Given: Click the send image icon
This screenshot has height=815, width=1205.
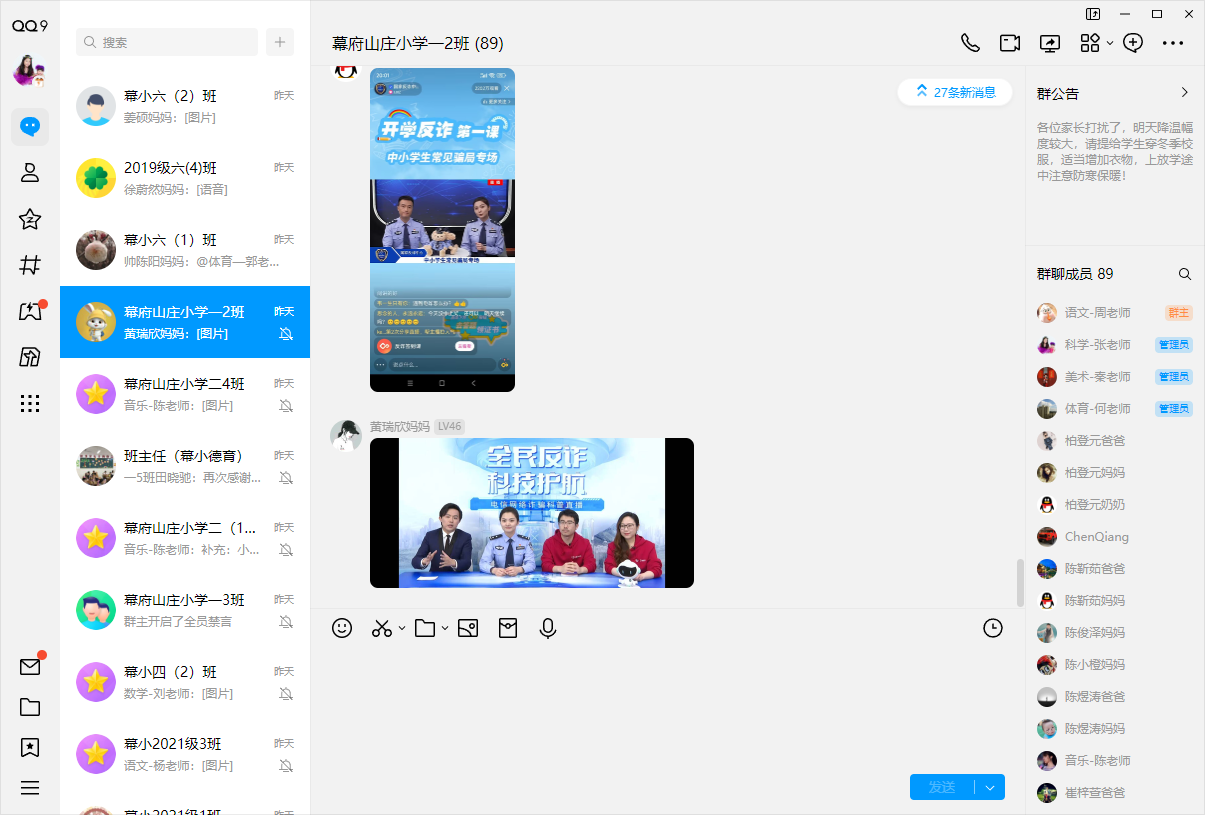Looking at the screenshot, I should tap(468, 628).
